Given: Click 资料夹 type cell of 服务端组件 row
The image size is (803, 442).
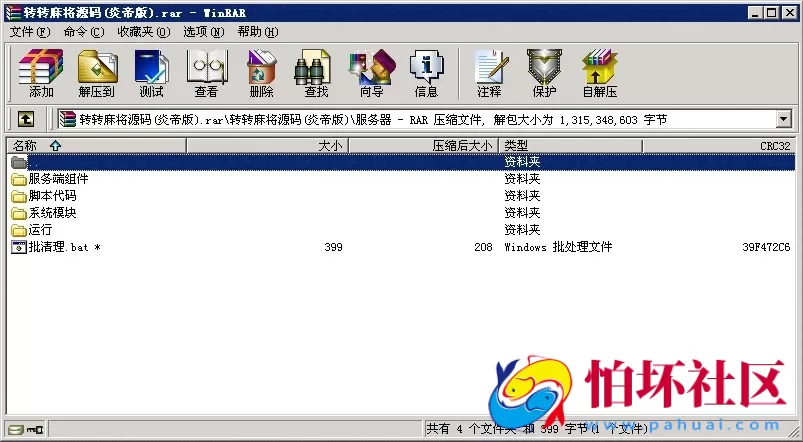Looking at the screenshot, I should click(522, 179).
